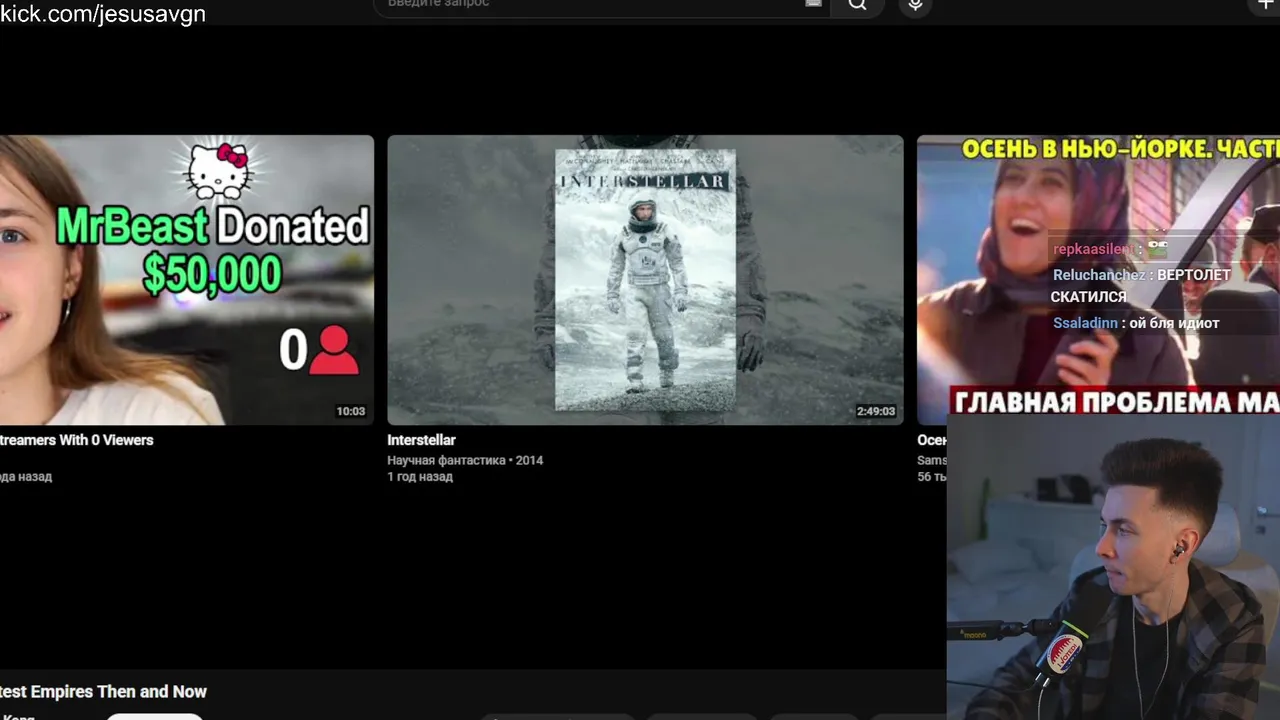Click 'Научная фантастика • 2014' text

(465, 460)
